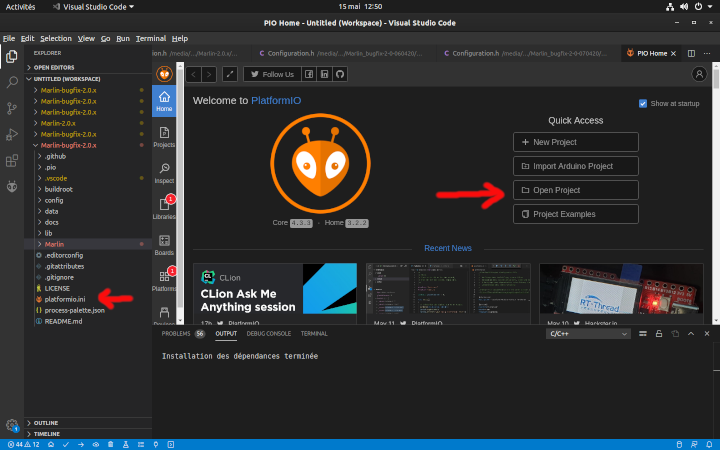Open notifications bell in status bar
Image resolution: width=720 pixels, height=450 pixels.
(x=709, y=444)
